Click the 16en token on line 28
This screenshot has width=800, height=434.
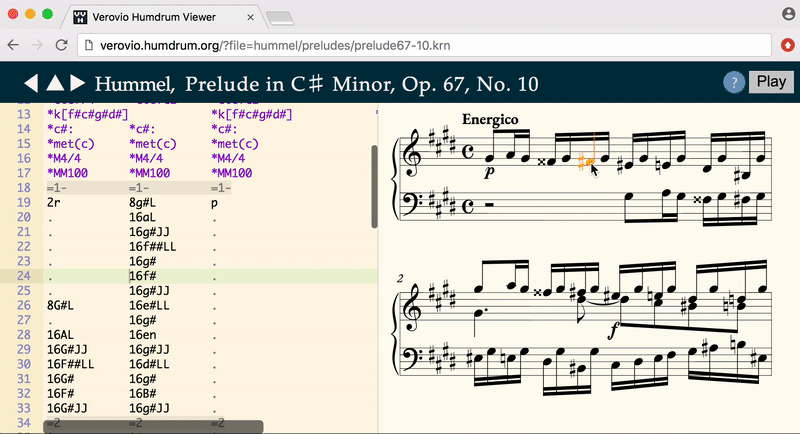[x=142, y=335]
